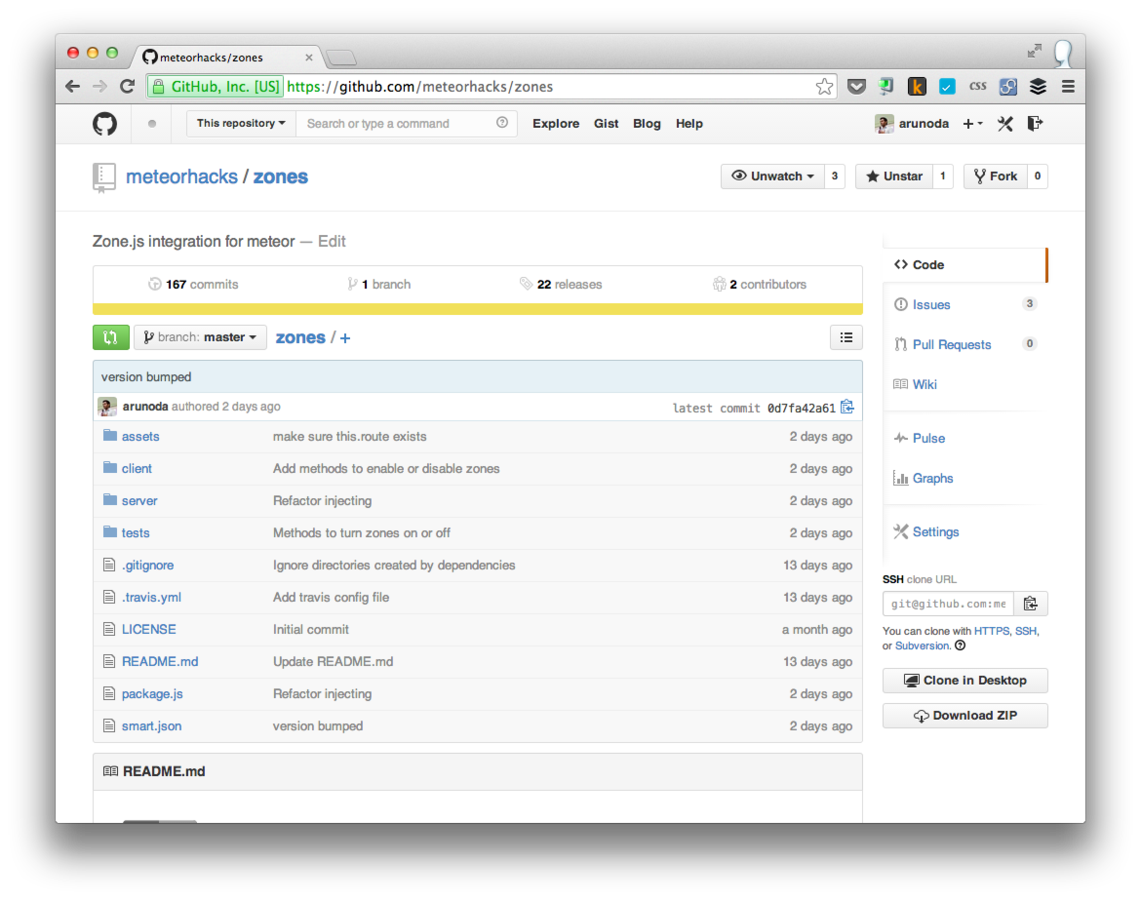Add new file with the plus icon
The image size is (1141, 900).
pos(345,338)
